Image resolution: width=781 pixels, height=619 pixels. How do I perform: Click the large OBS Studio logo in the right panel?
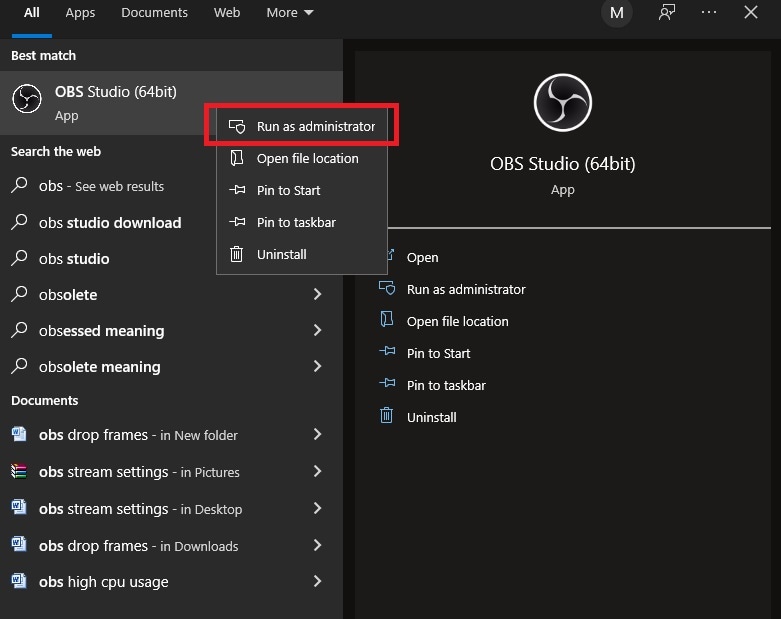tap(562, 101)
